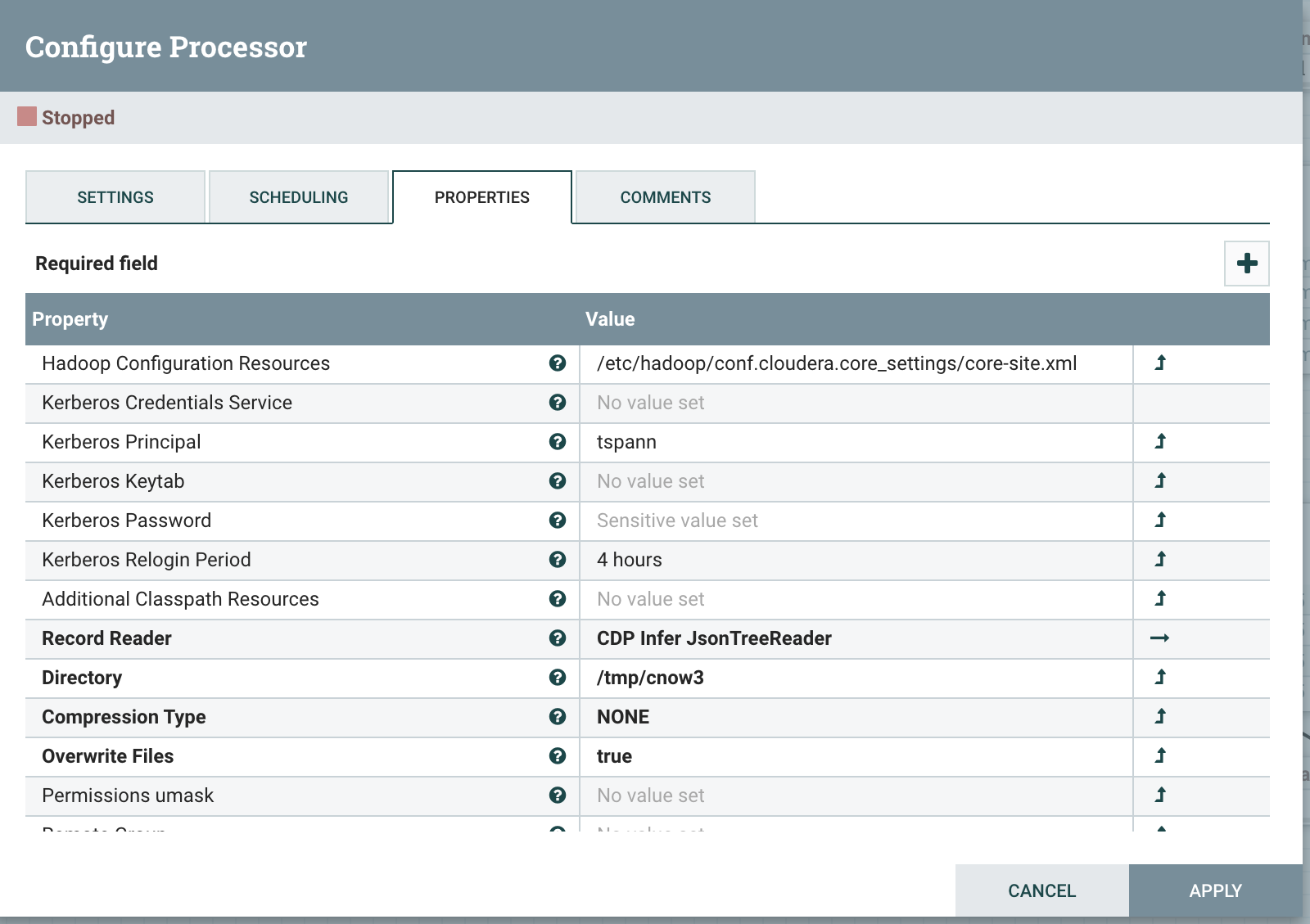The height and width of the screenshot is (924, 1310).
Task: Open help for Kerberos Credentials Service
Action: 558,403
